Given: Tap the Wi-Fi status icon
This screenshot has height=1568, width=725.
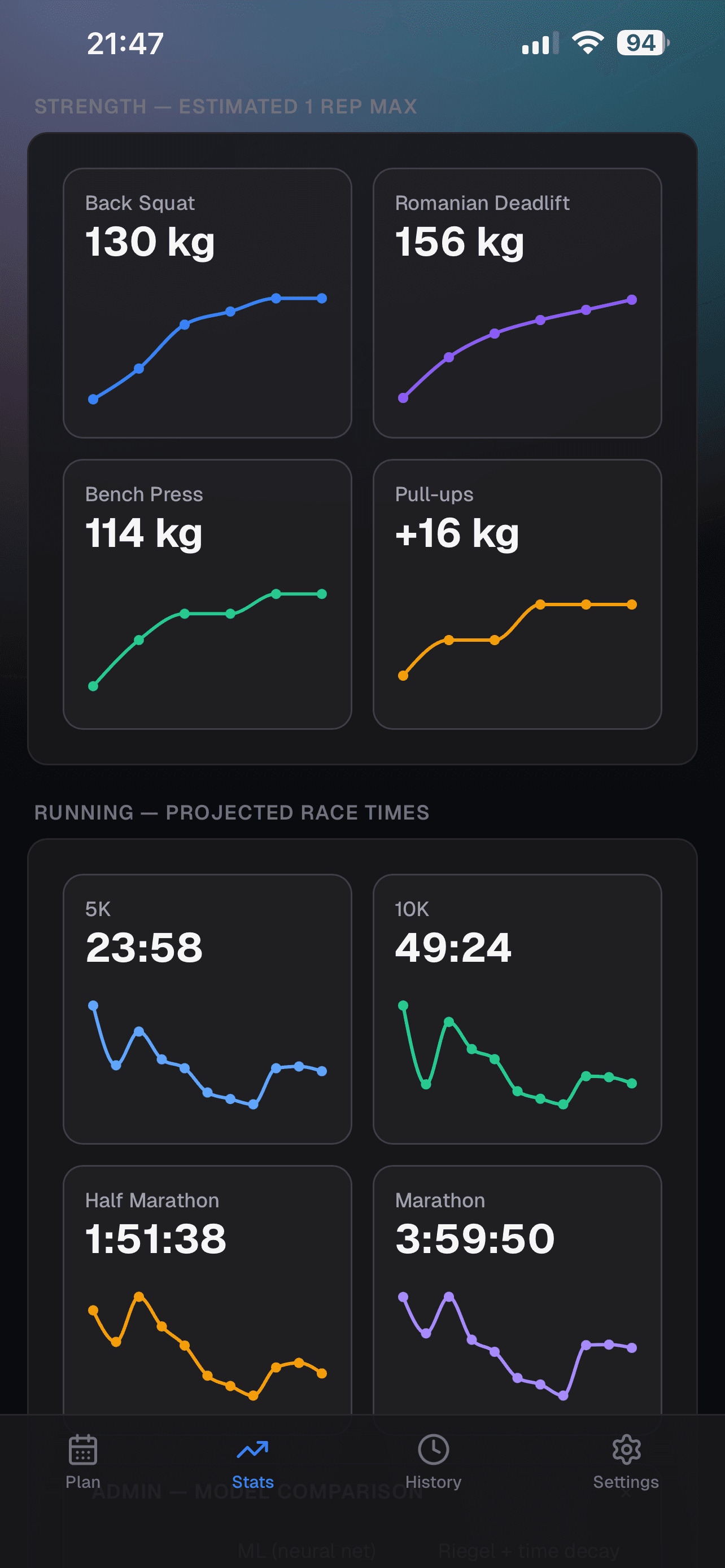Looking at the screenshot, I should 587,43.
